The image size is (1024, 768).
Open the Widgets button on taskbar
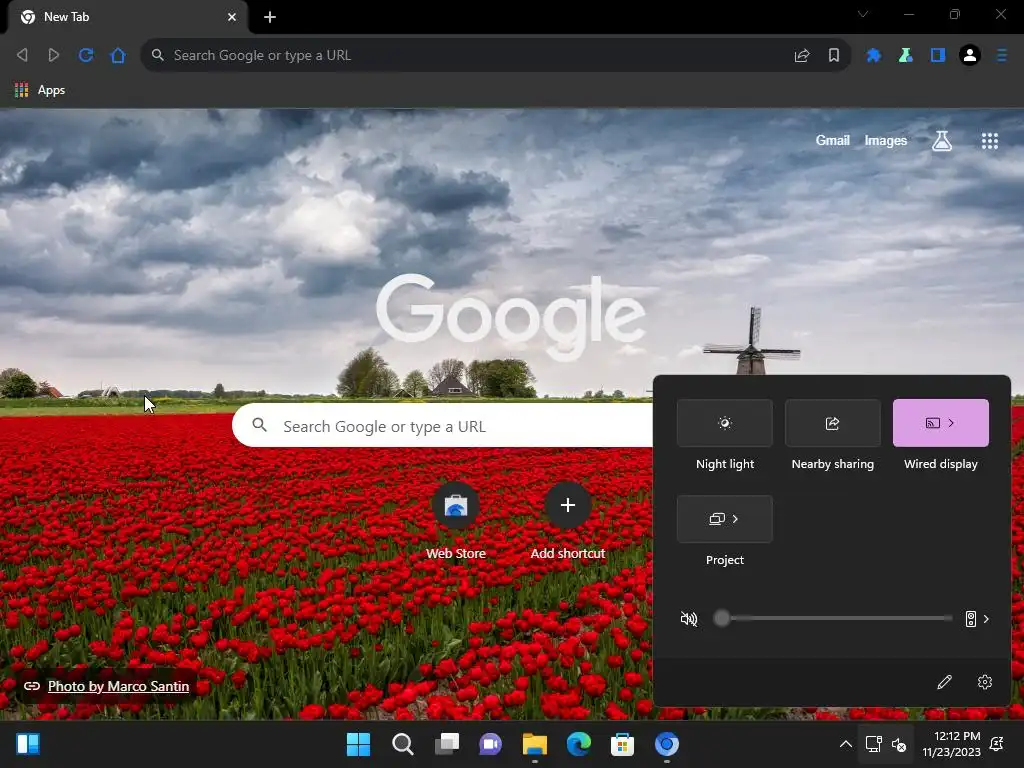click(x=28, y=744)
